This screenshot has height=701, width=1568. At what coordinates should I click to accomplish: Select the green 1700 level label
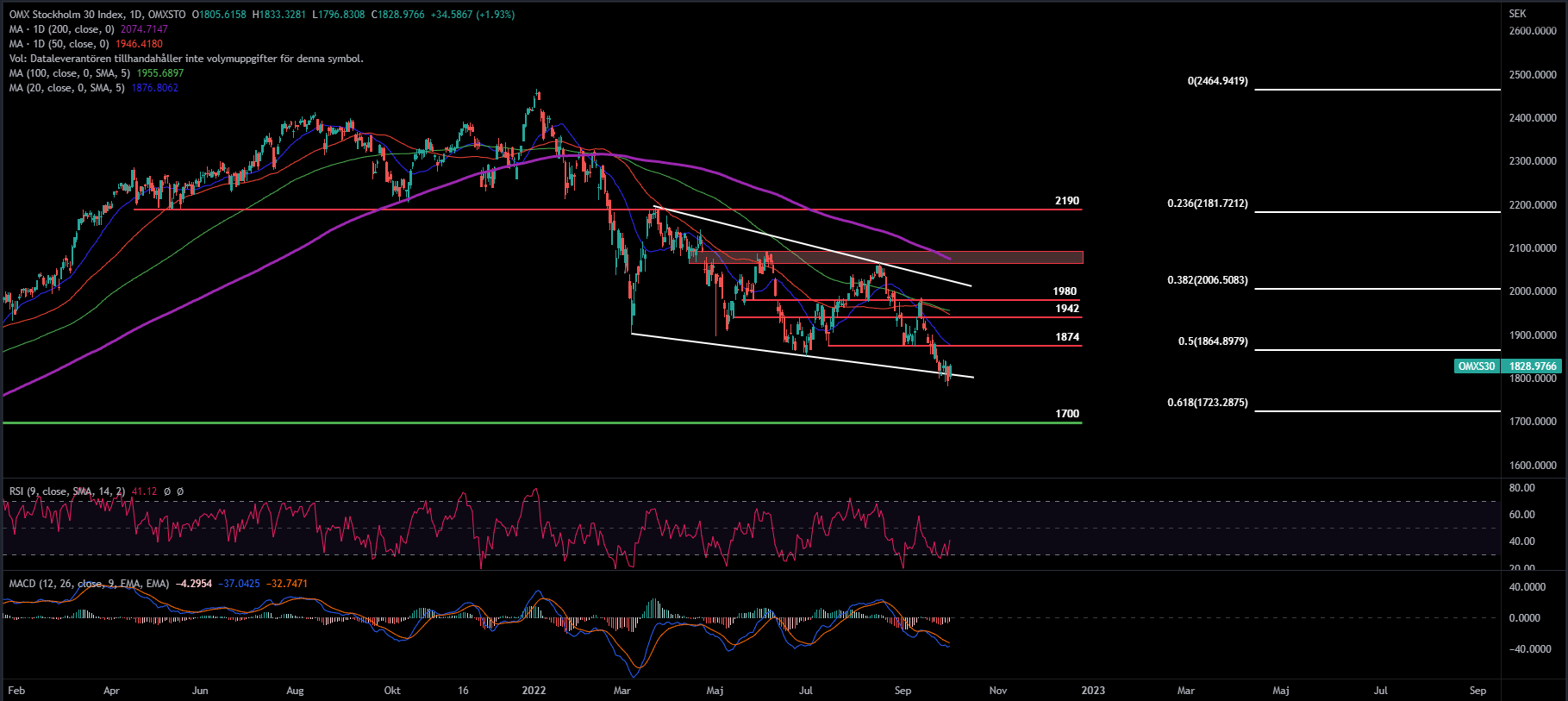tap(1066, 414)
